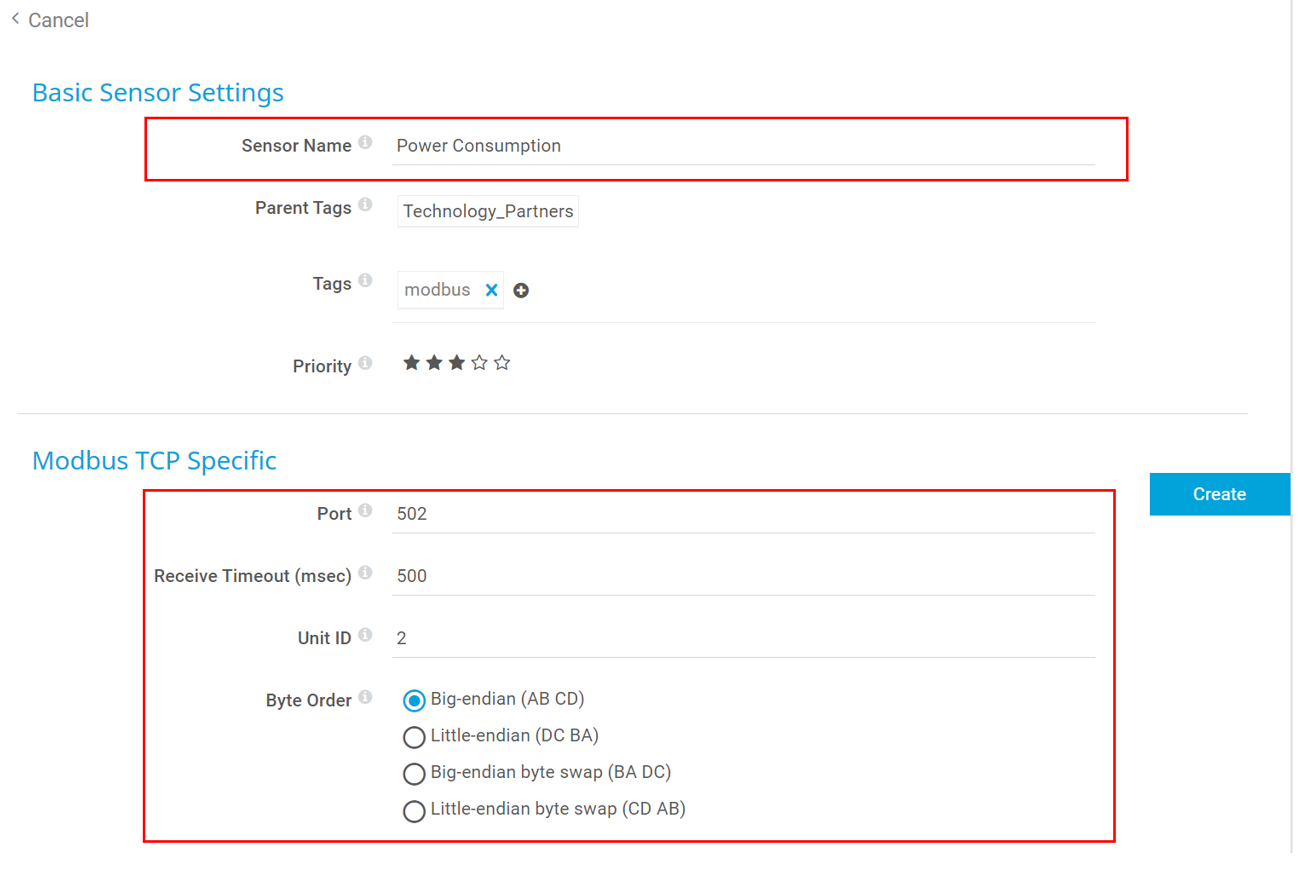Set priority to one star
This screenshot has width=1302, height=870.
point(411,363)
